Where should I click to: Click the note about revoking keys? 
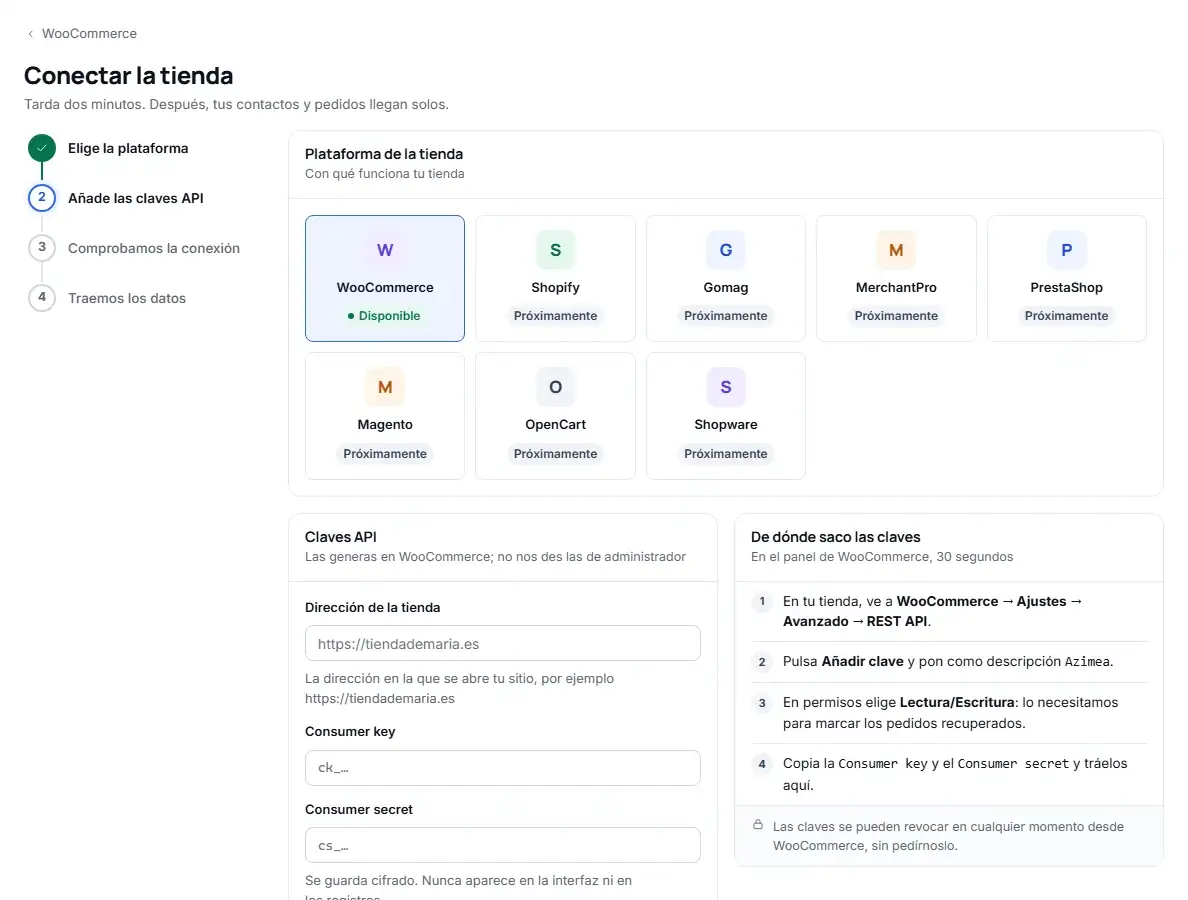(949, 836)
